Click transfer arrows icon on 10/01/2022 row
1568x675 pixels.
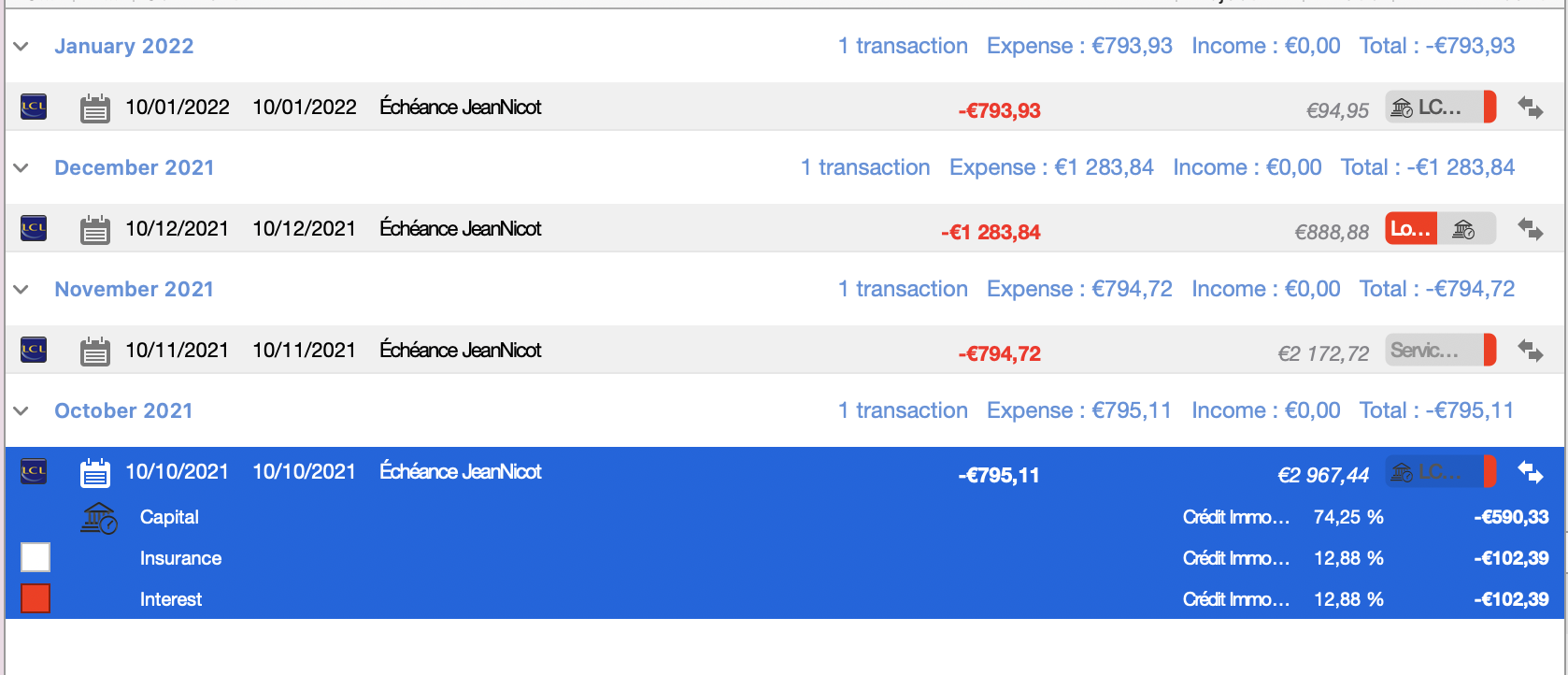click(x=1531, y=108)
